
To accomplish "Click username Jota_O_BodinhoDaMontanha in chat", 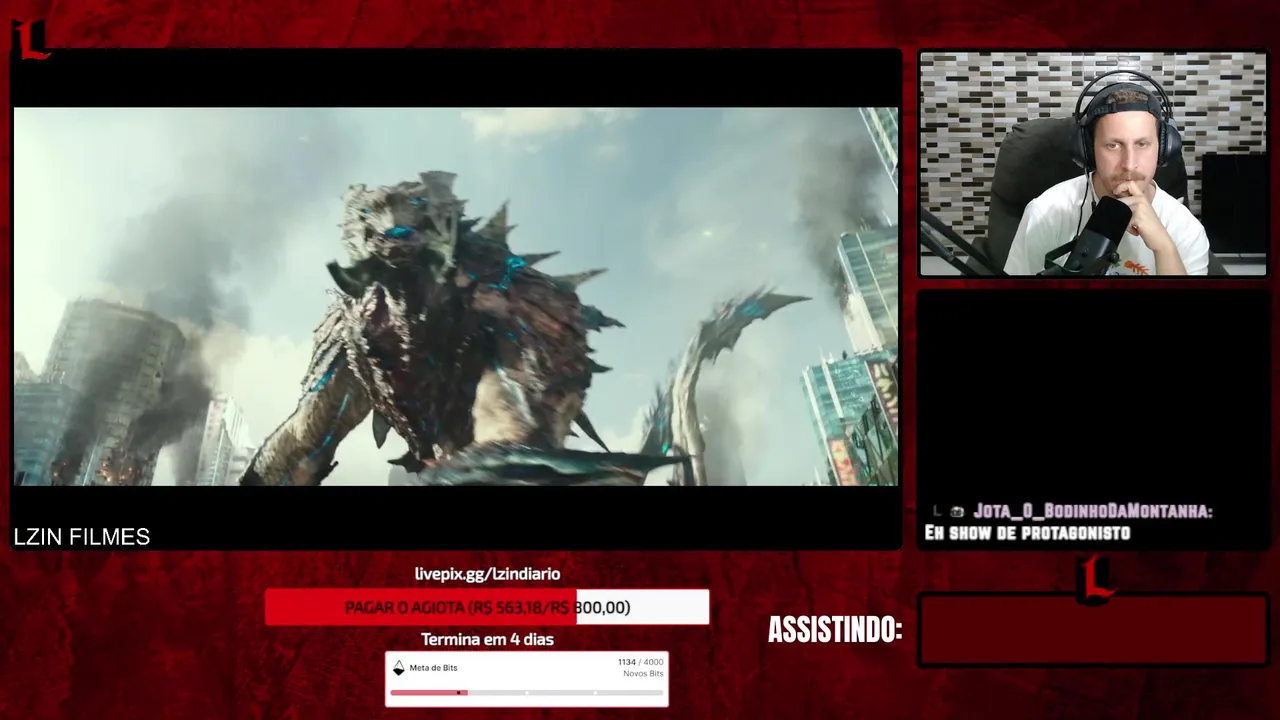I will (1093, 512).
